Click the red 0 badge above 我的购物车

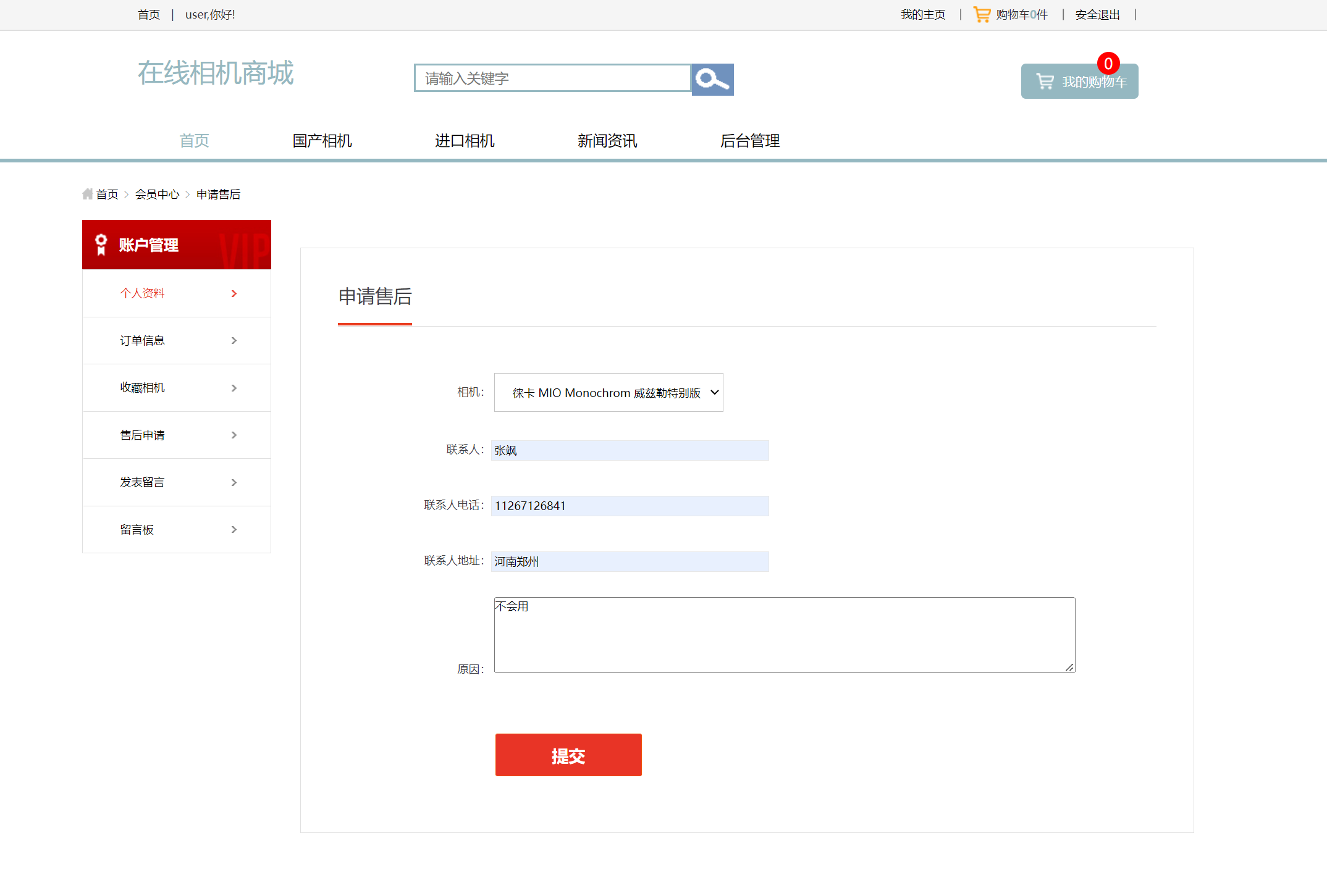[x=1108, y=63]
